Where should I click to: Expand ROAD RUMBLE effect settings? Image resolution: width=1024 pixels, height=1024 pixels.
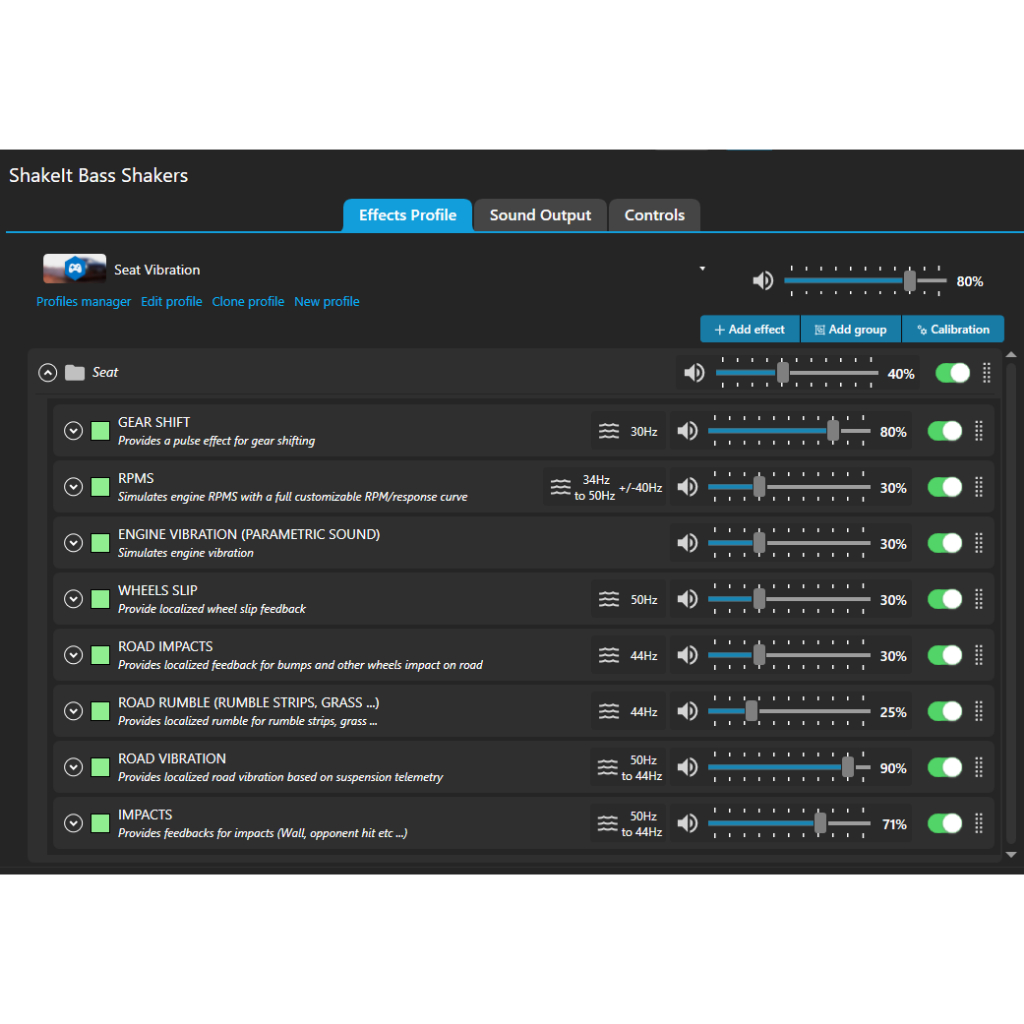73,711
